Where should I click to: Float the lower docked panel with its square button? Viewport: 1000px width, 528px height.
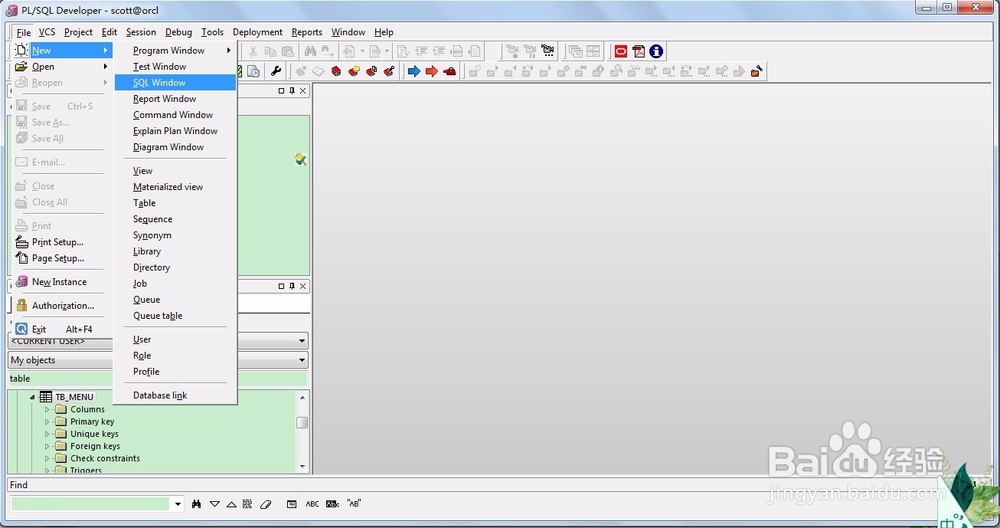point(281,286)
